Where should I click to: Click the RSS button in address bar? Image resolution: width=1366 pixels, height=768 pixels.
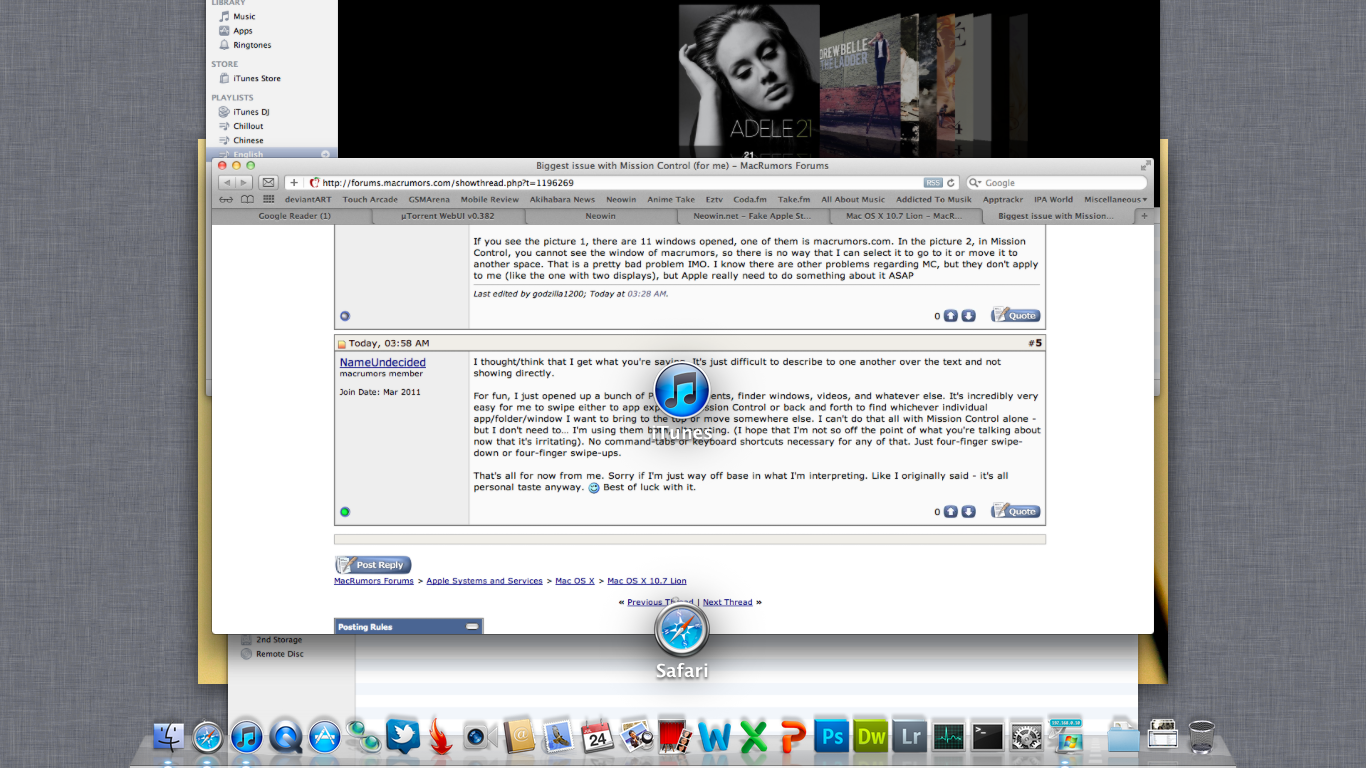933,183
